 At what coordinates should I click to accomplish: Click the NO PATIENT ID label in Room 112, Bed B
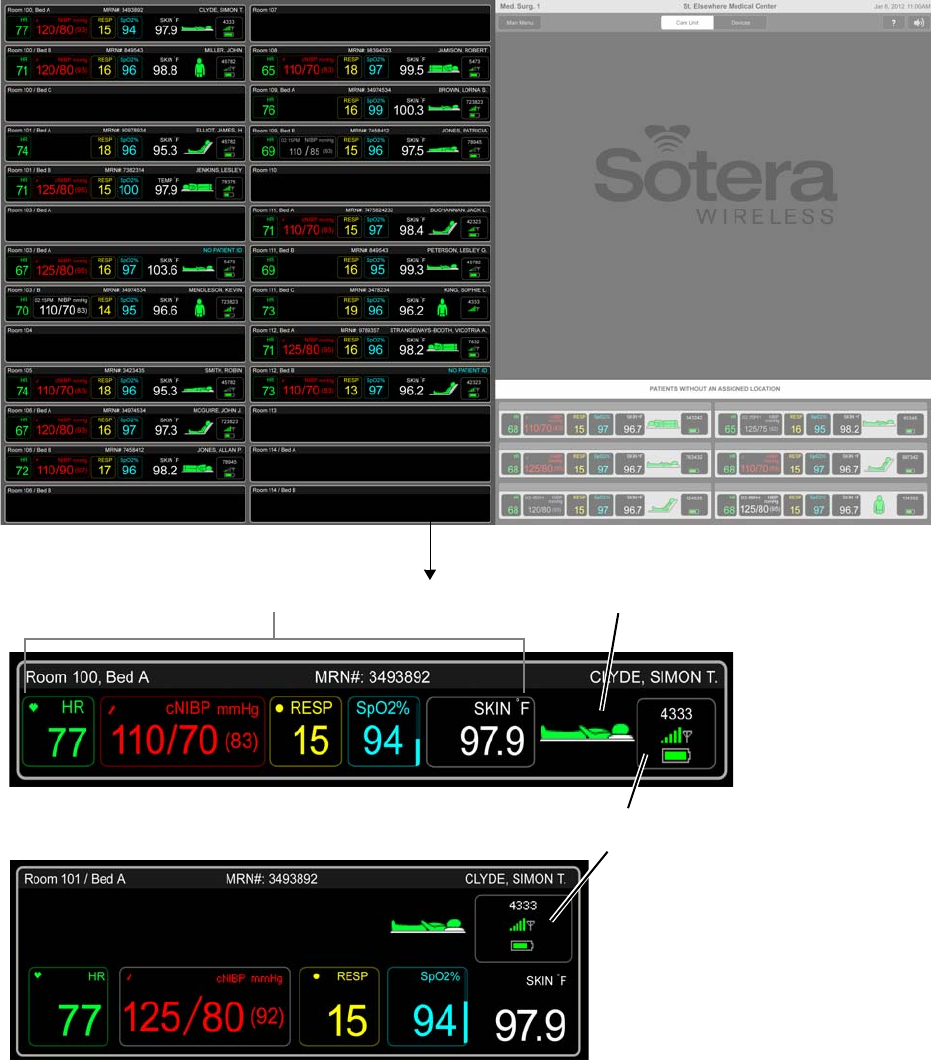pyautogui.click(x=467, y=370)
